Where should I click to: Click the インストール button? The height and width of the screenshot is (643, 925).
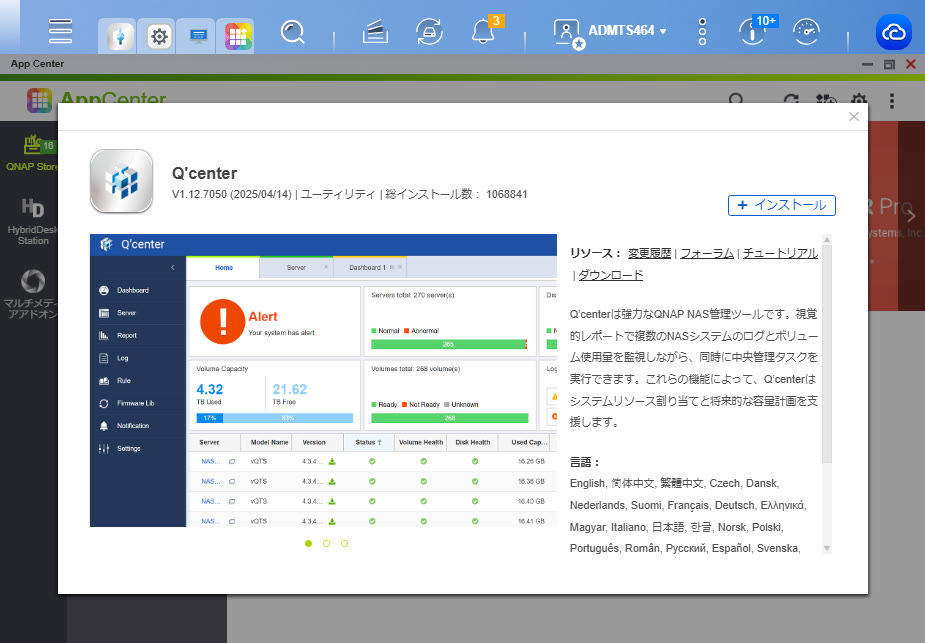coord(781,205)
